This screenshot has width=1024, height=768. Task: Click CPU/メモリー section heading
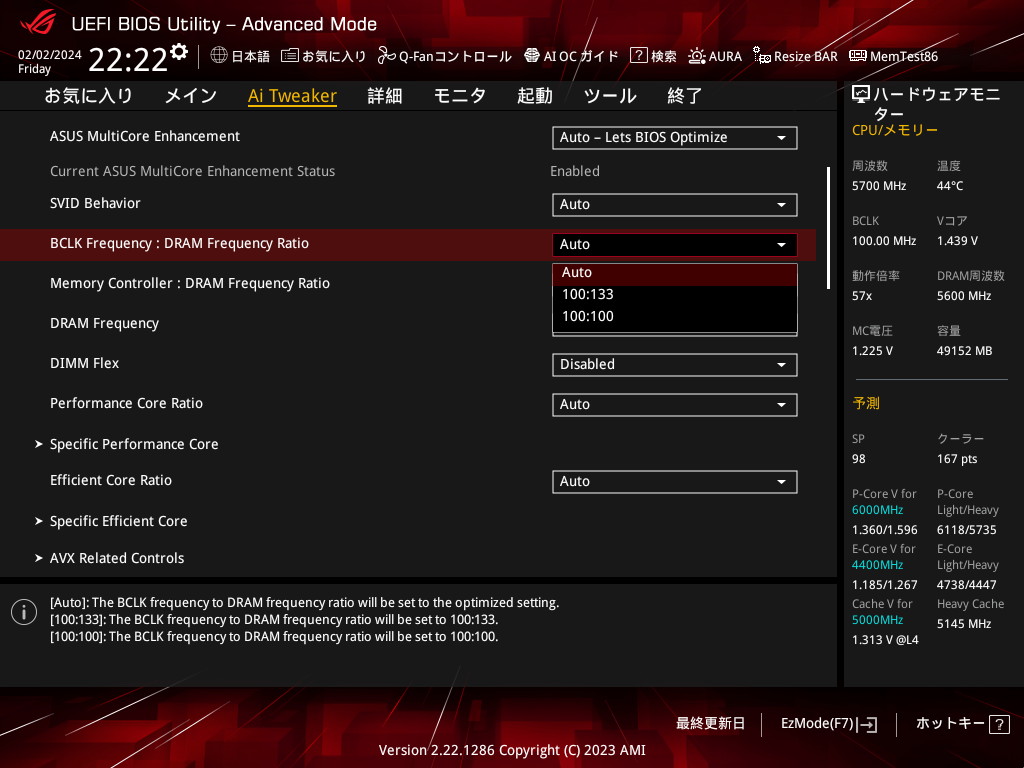point(895,130)
